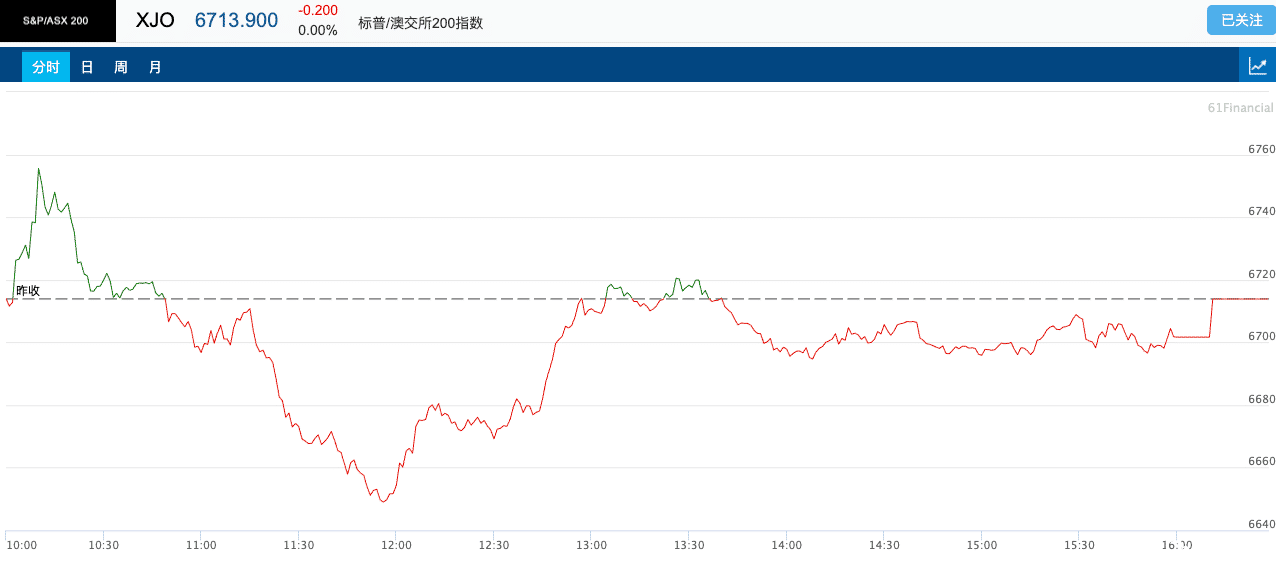Click the 14:30 time axis label

click(884, 545)
